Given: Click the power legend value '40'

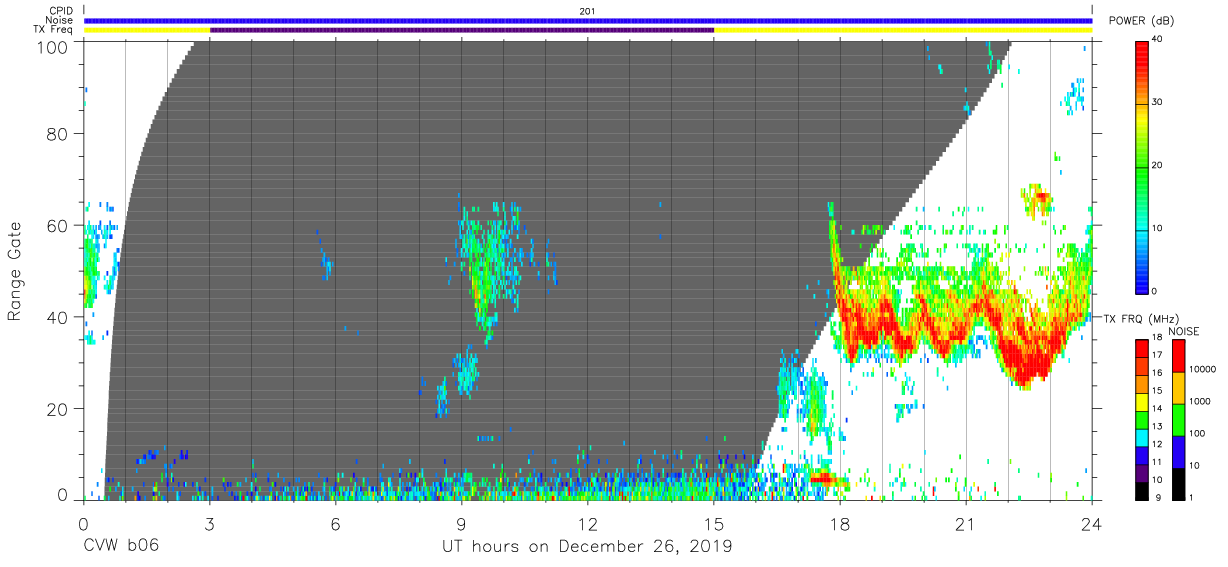Looking at the screenshot, I should 1155,40.
